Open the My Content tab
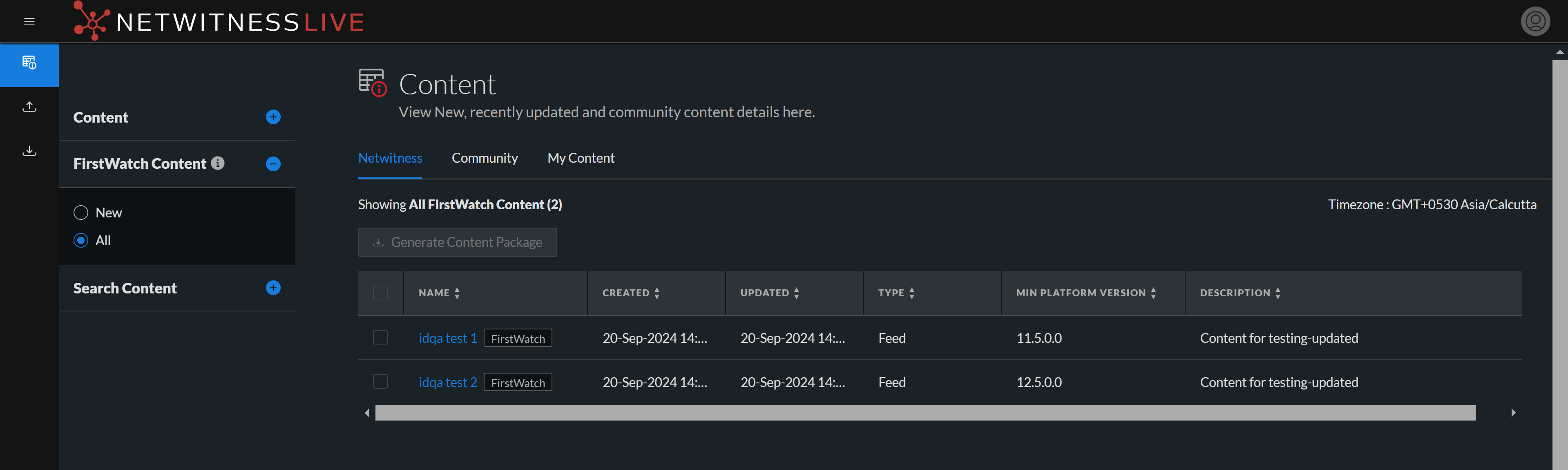Screen dimensions: 1568x470 (x=581, y=158)
